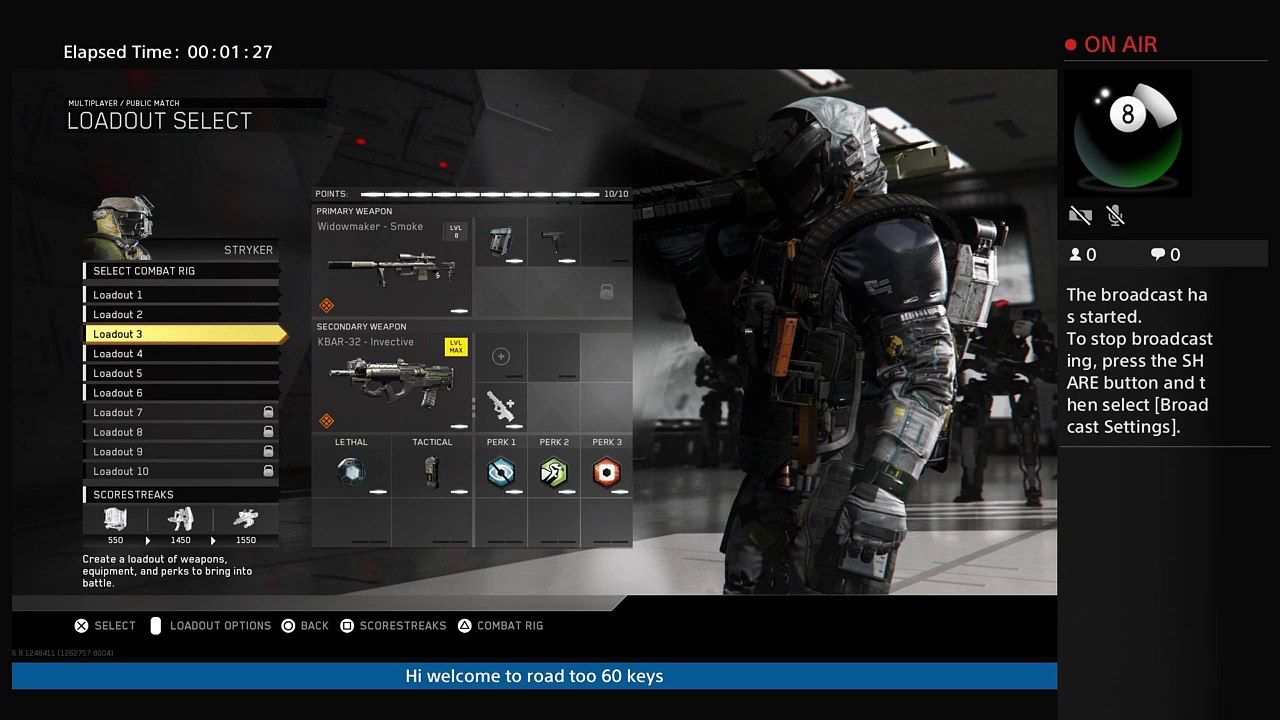Select the Perk 3 red hexagon icon

tap(607, 472)
